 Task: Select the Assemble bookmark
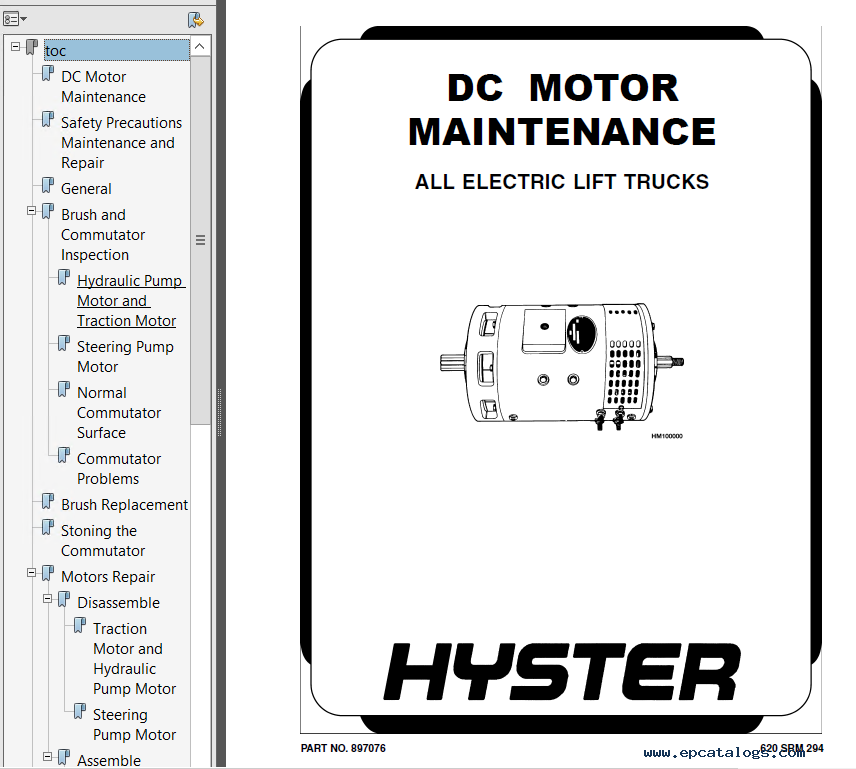[x=109, y=760]
